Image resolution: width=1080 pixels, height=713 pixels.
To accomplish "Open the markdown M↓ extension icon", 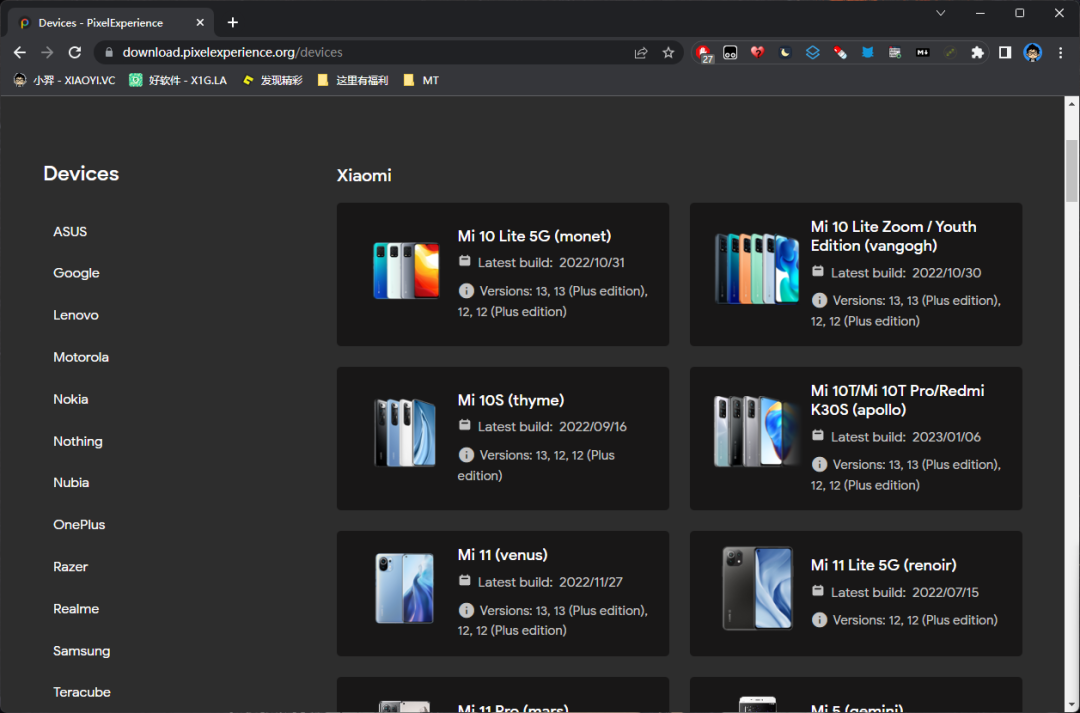I will [922, 53].
